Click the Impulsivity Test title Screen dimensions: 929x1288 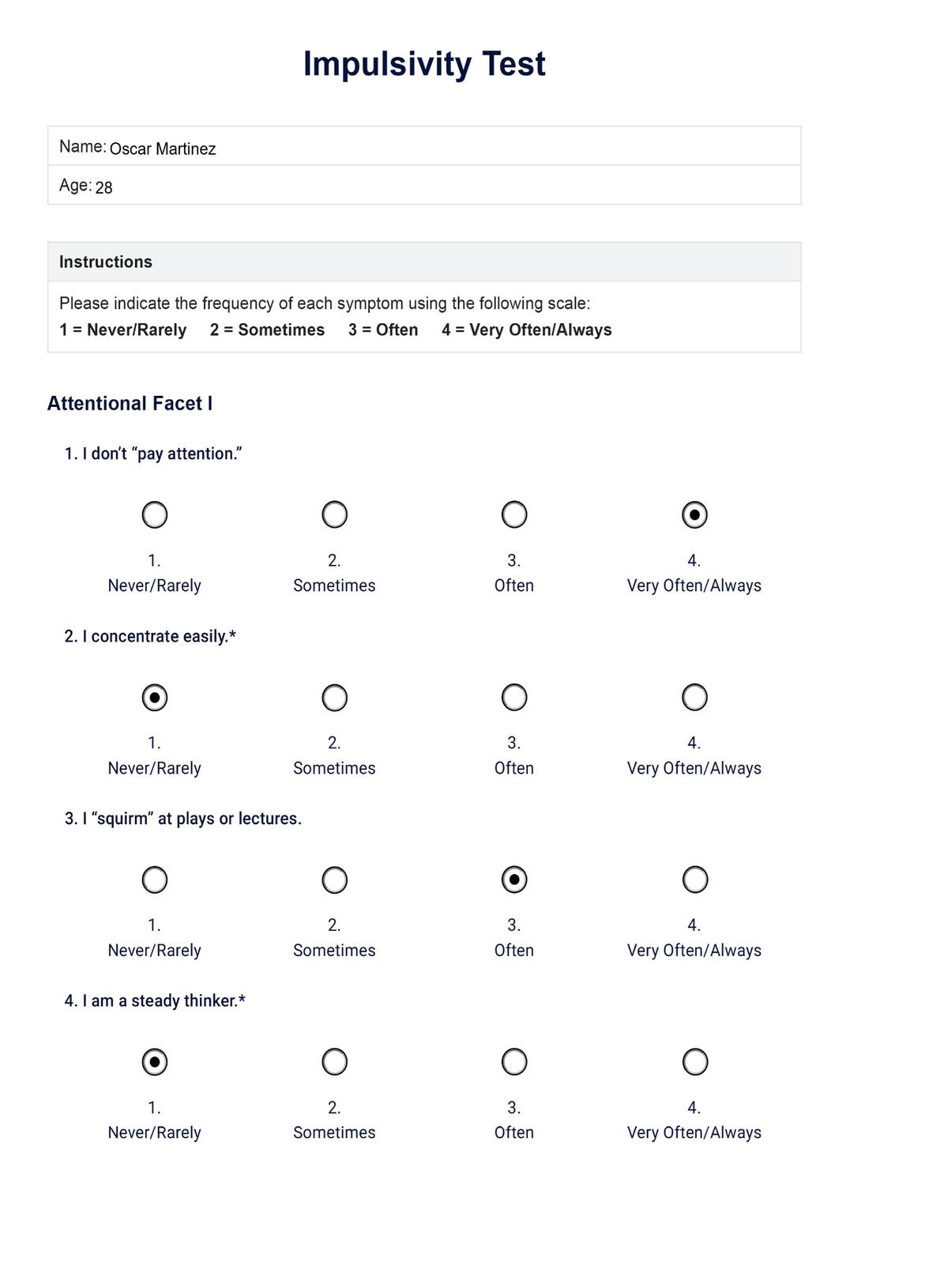coord(424,64)
